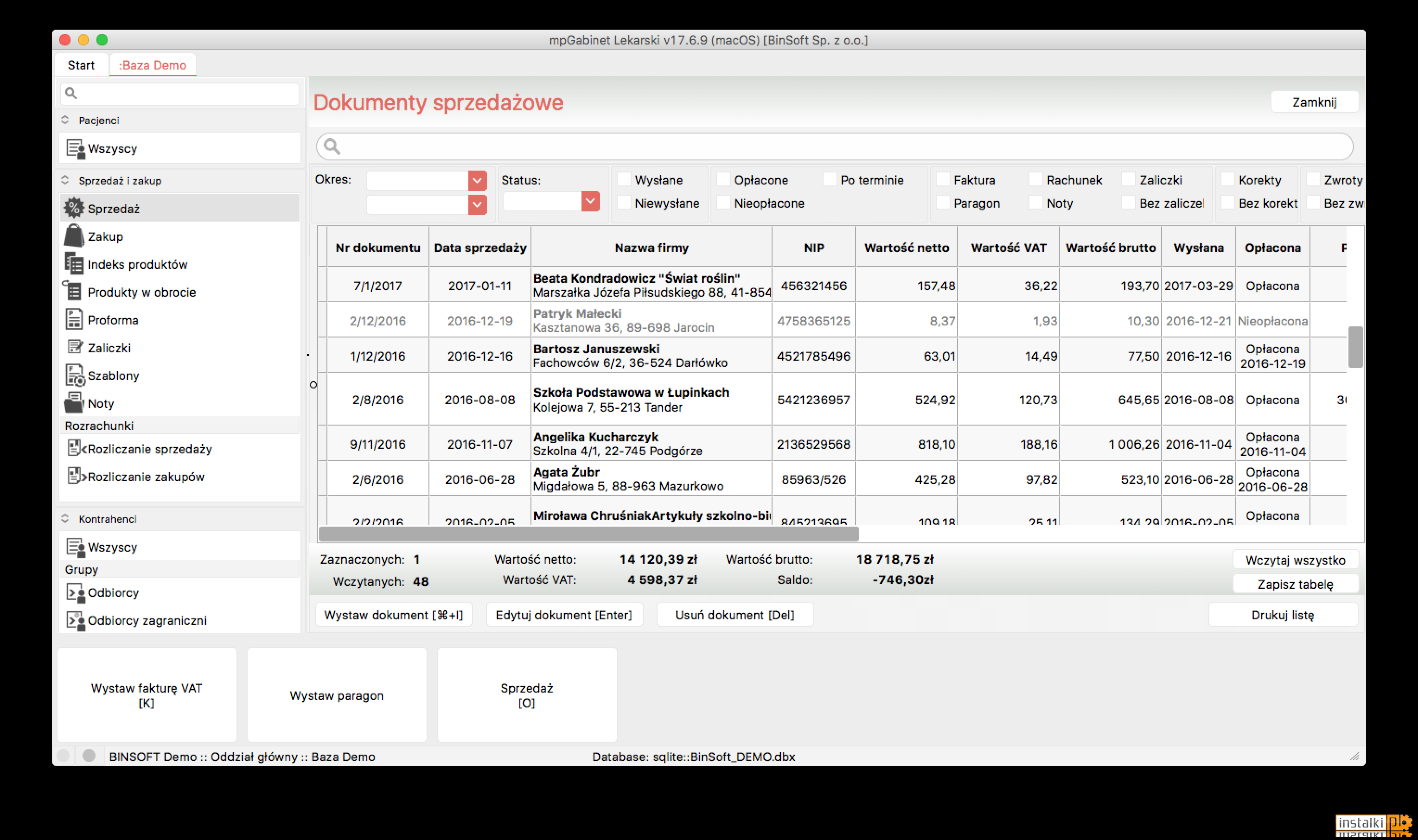Switch to the Start tab

(81, 65)
